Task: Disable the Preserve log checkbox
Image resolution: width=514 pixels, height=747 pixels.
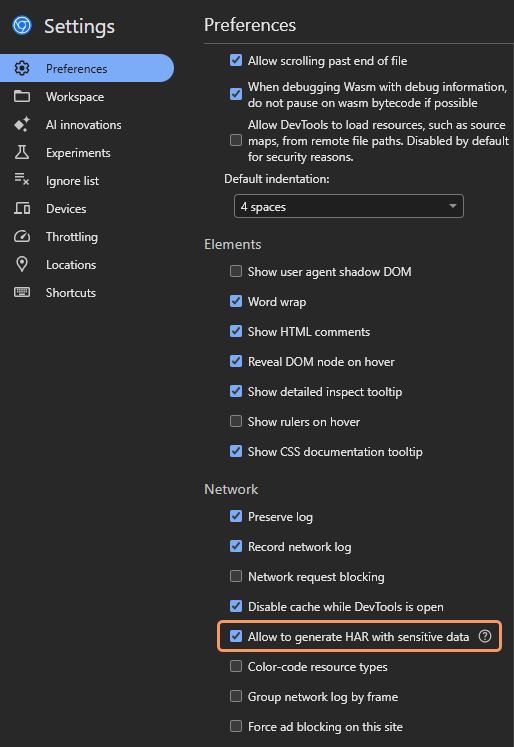Action: (236, 516)
